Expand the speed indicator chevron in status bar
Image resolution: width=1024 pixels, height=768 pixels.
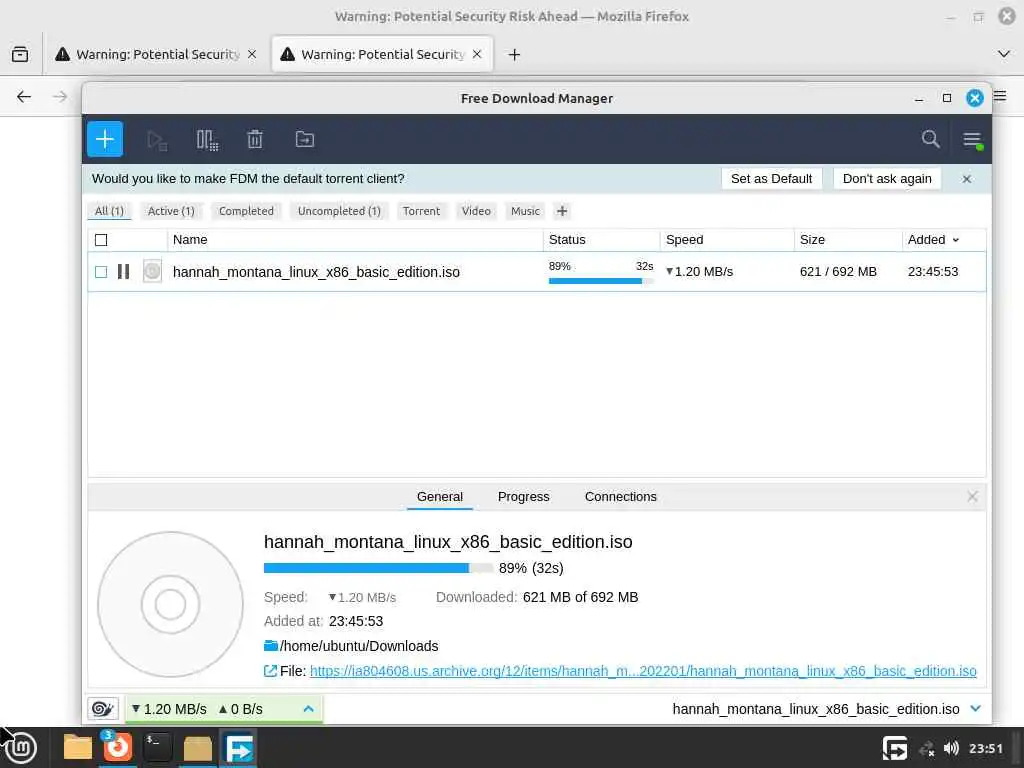tap(308, 709)
